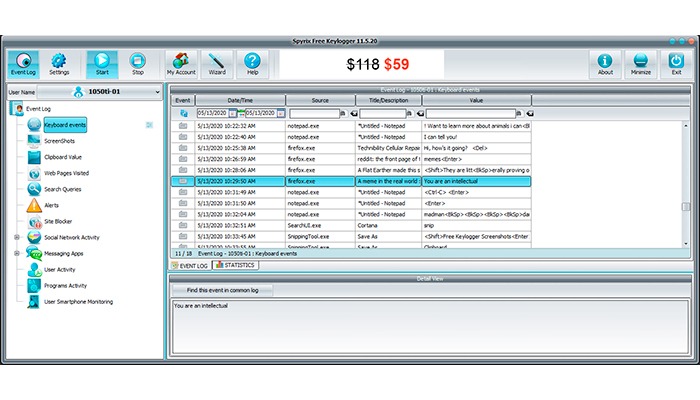Open Web Pages Visited in the sidebar

point(66,173)
